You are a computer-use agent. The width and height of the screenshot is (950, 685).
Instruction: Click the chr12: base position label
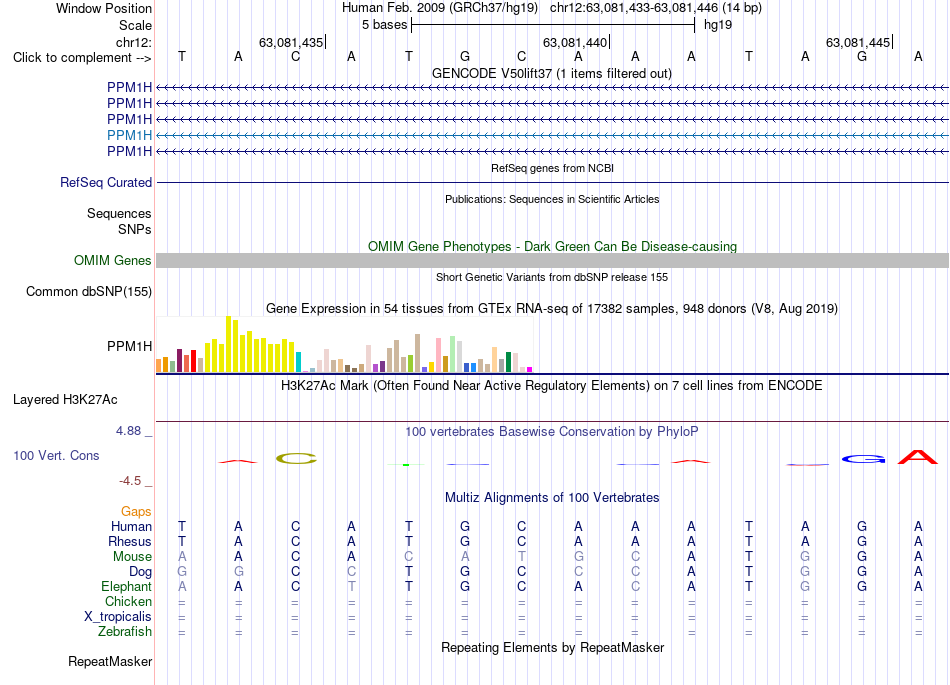[x=134, y=42]
